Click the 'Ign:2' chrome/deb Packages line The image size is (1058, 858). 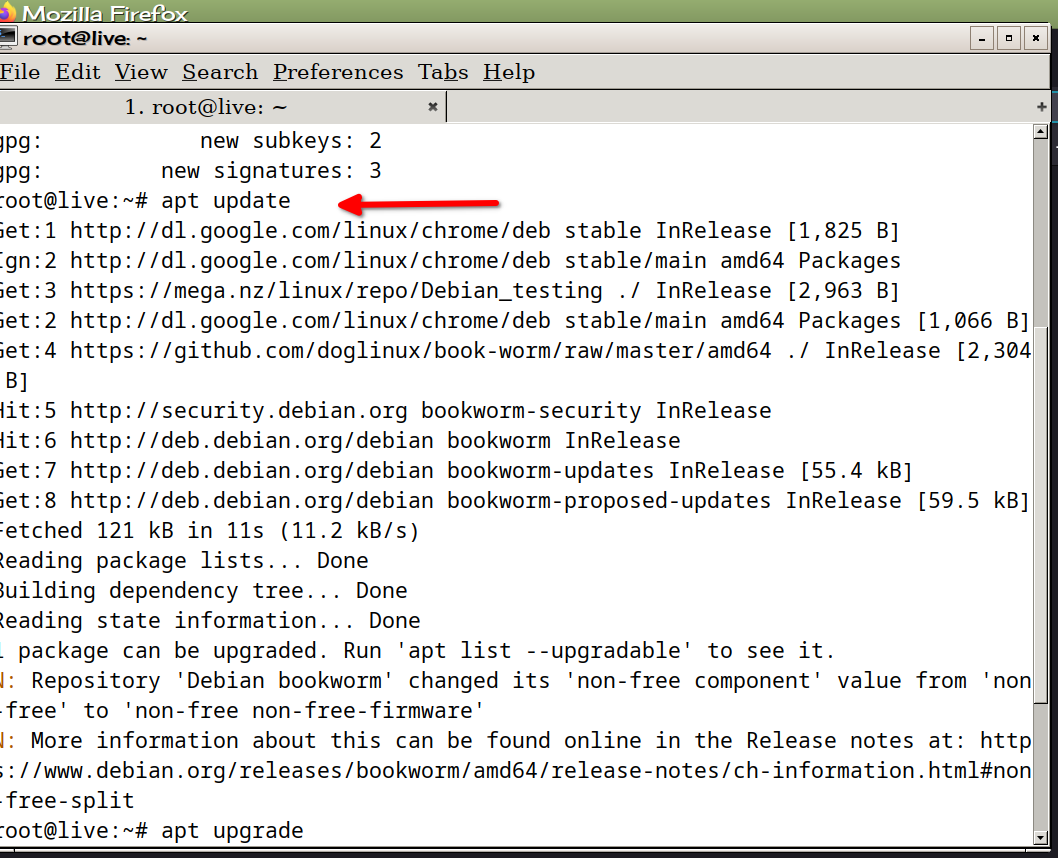coord(450,261)
